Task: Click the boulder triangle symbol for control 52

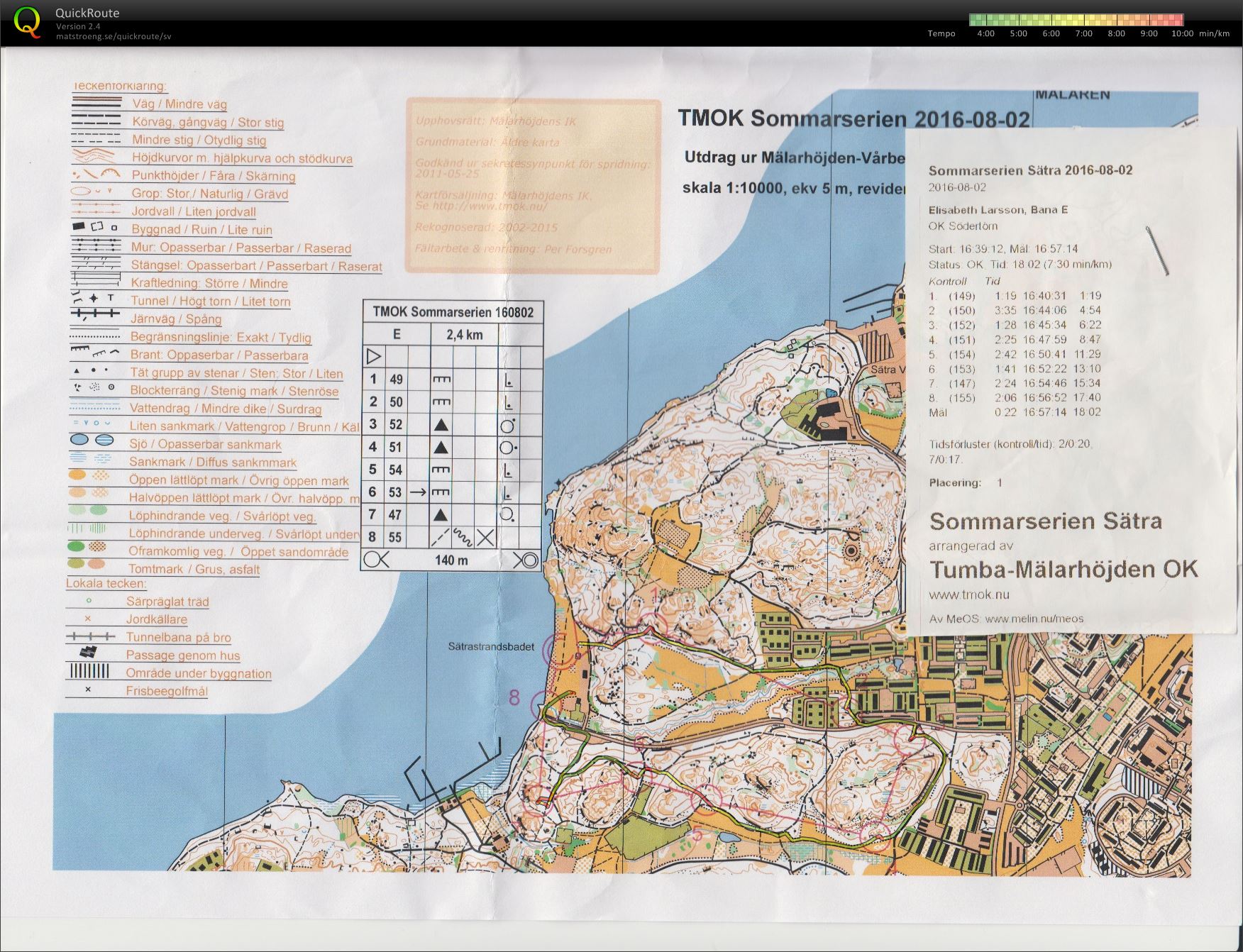Action: pos(441,425)
